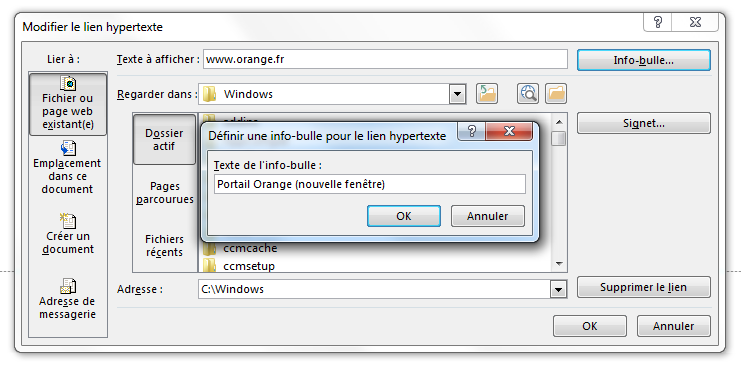Click the up one folder icon
The height and width of the screenshot is (366, 741).
coord(487,94)
